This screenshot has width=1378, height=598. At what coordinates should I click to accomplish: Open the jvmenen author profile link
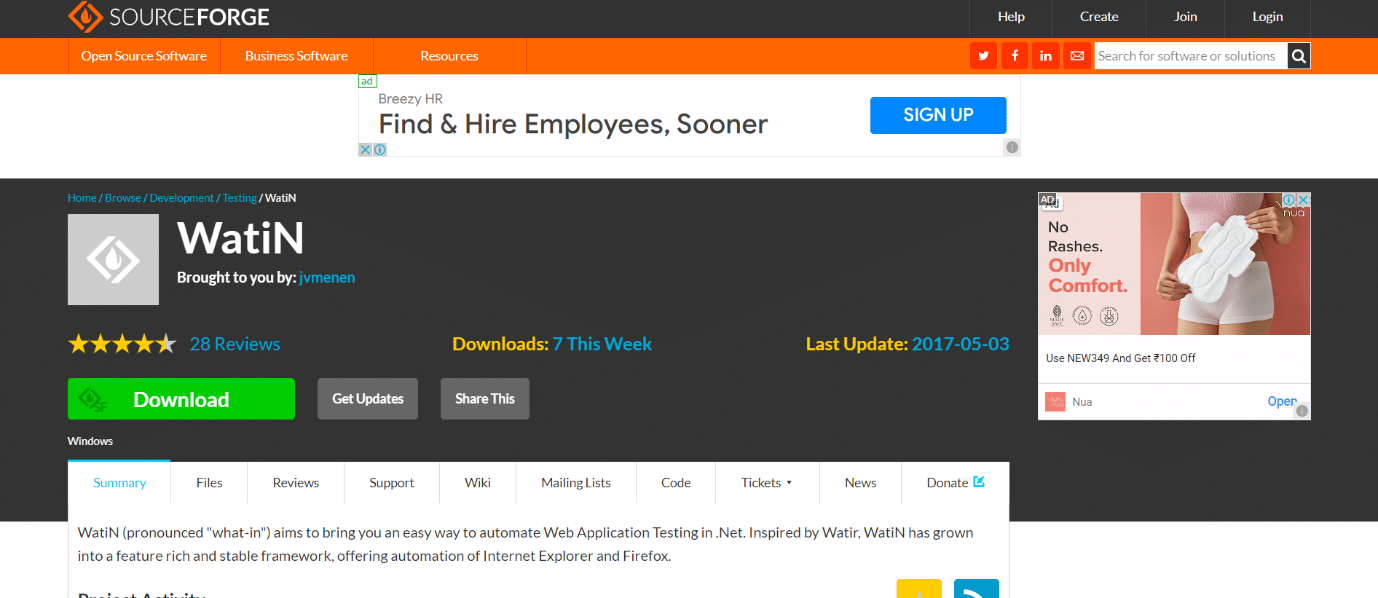pos(327,277)
